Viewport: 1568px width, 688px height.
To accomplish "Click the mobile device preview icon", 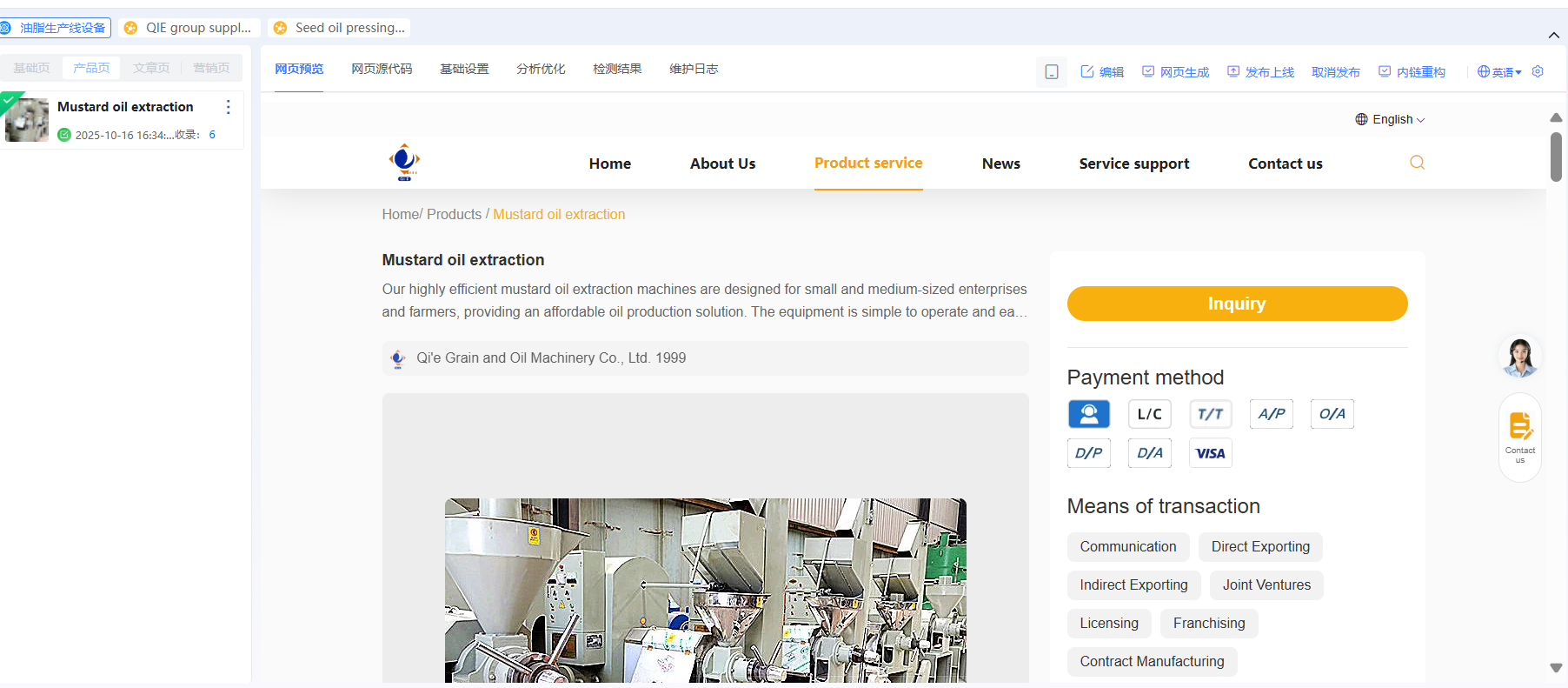I will 1051,72.
